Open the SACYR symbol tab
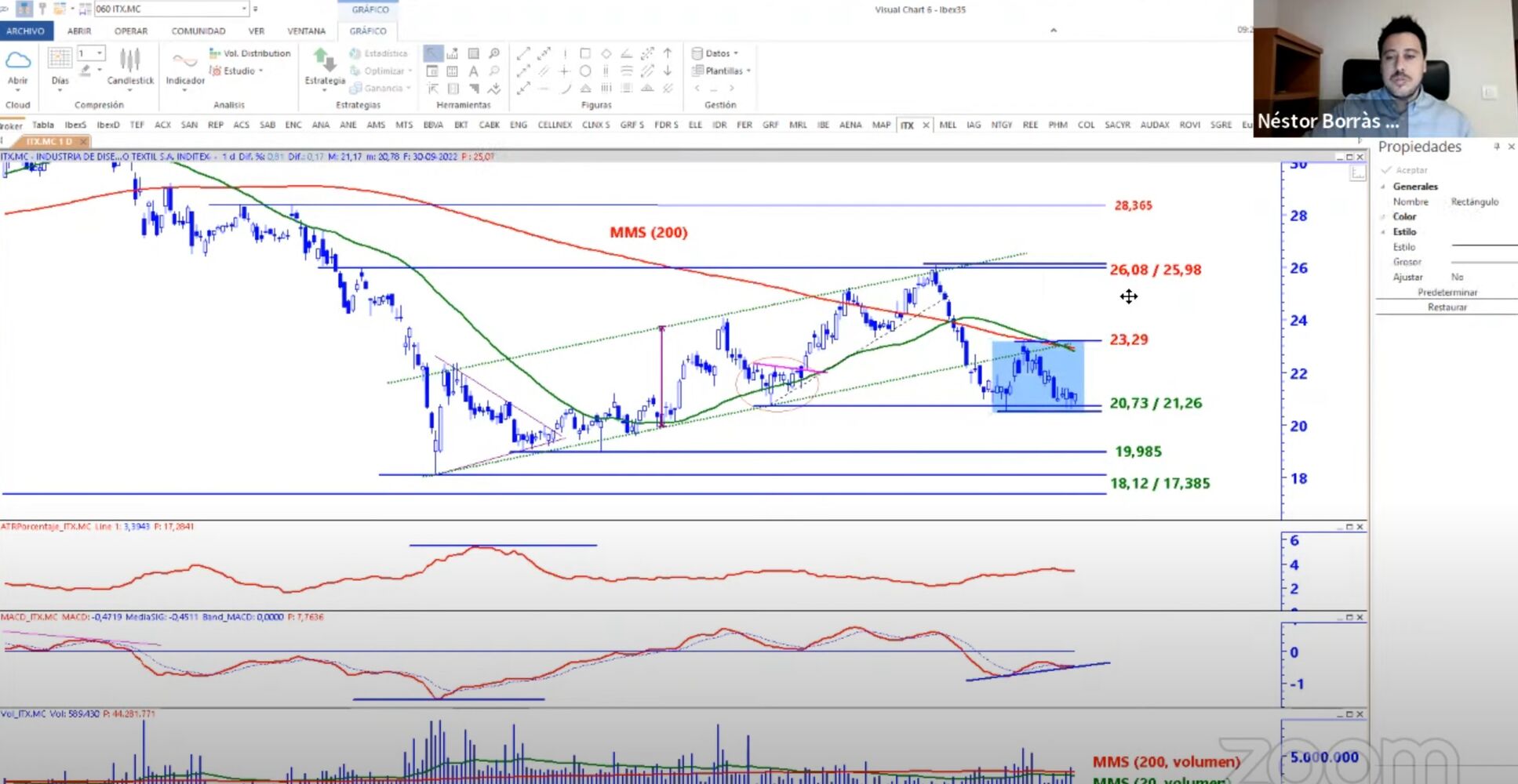 point(1117,125)
